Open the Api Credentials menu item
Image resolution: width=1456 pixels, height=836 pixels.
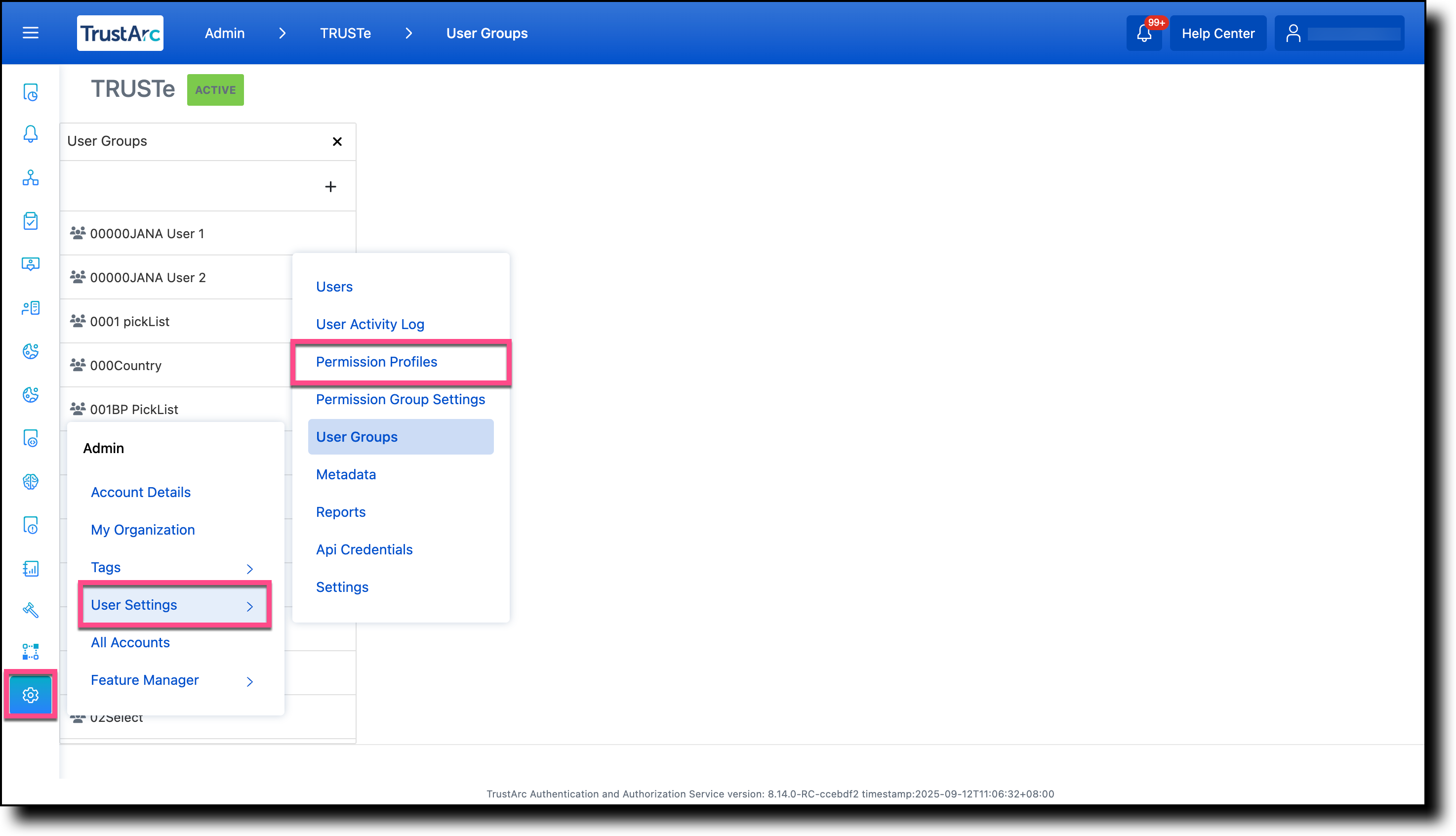[364, 549]
